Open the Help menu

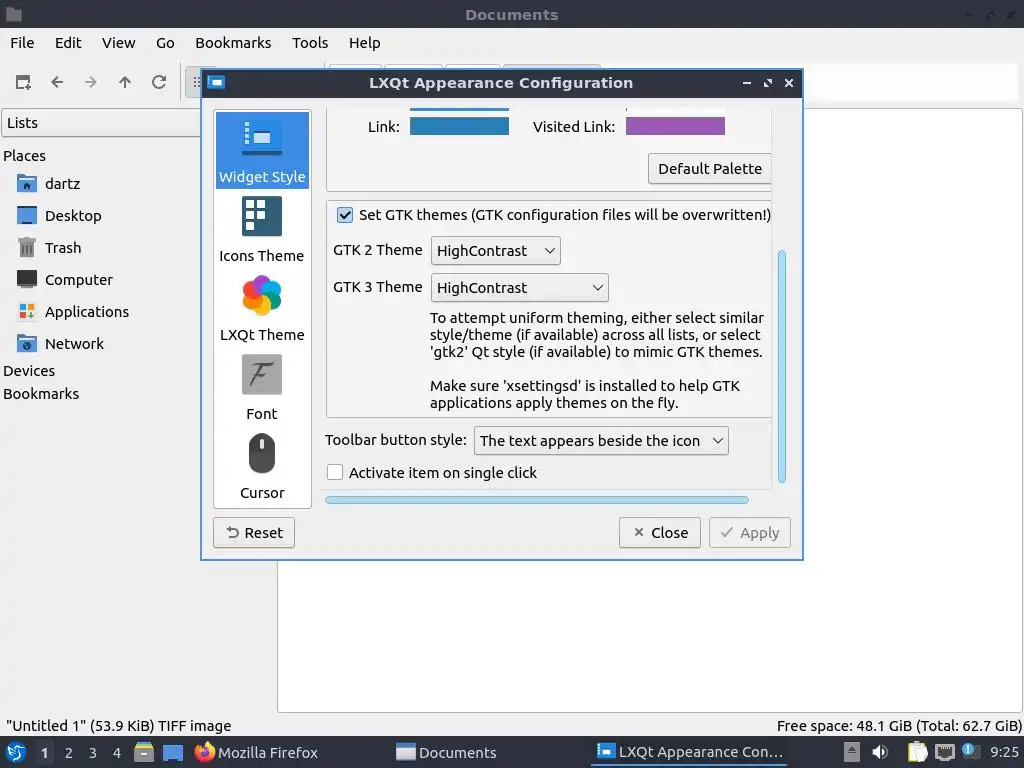point(364,42)
